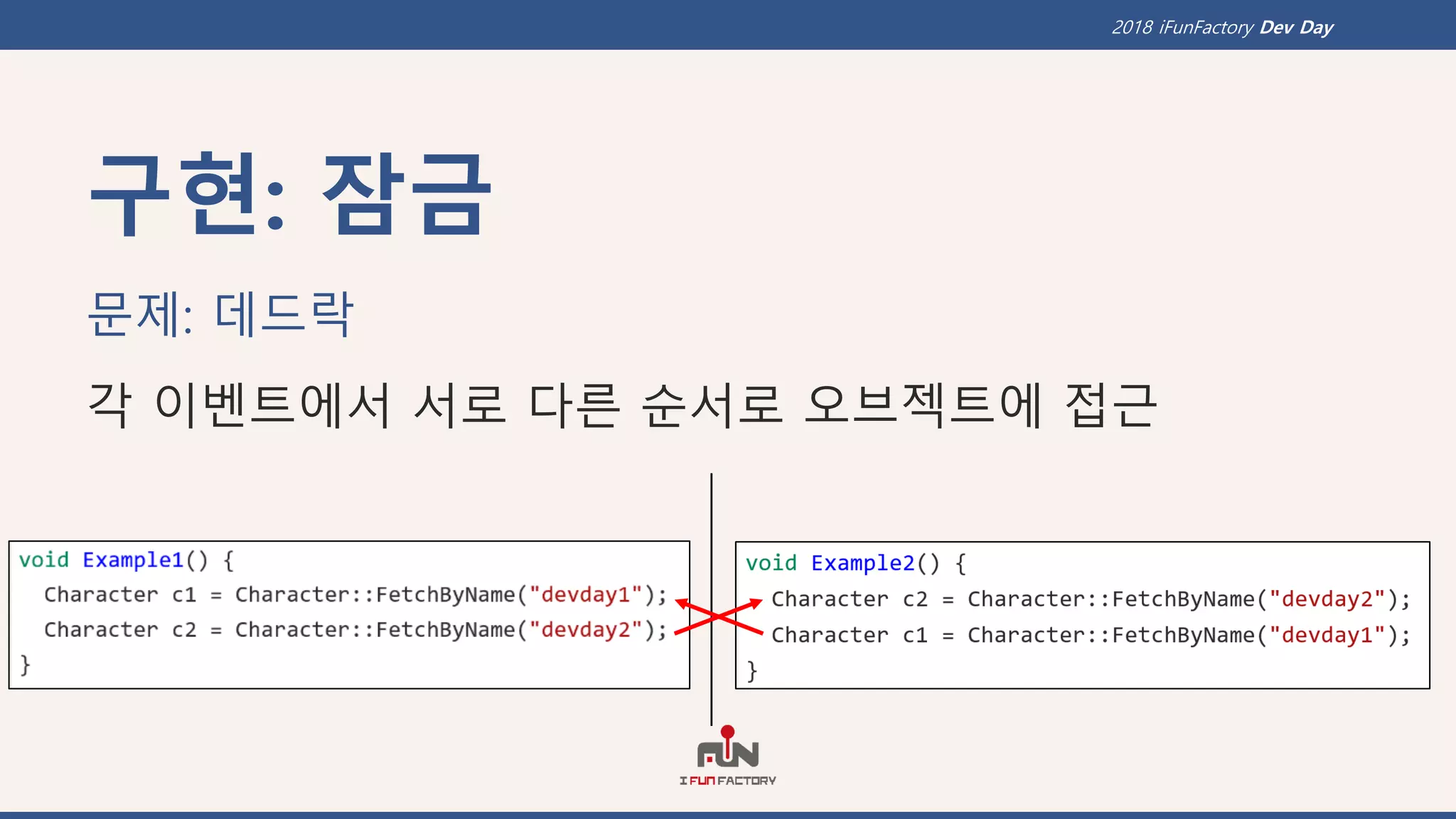Click the Example2 line assigning c1 from "devday1"
1456x819 pixels.
pos(1091,635)
